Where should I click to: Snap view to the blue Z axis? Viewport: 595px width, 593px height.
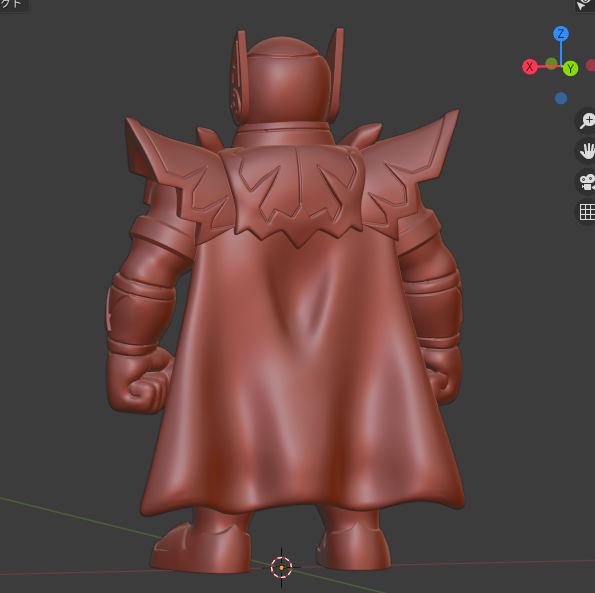pos(560,34)
